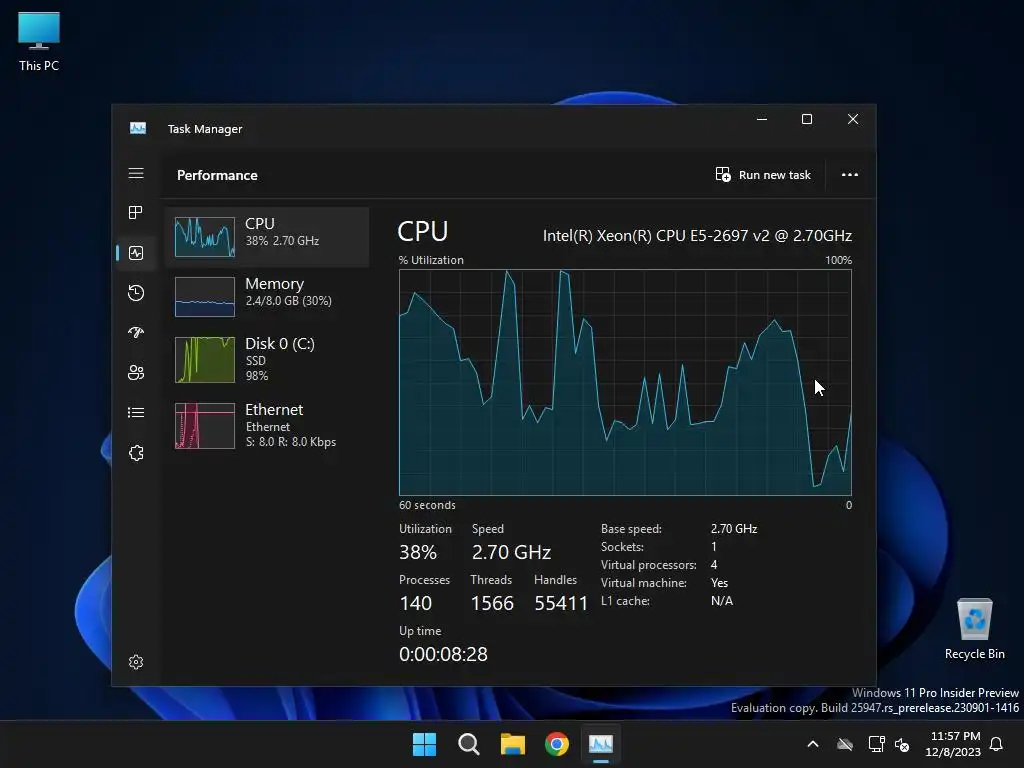
Task: Click the muted volume tray icon
Action: coord(902,744)
